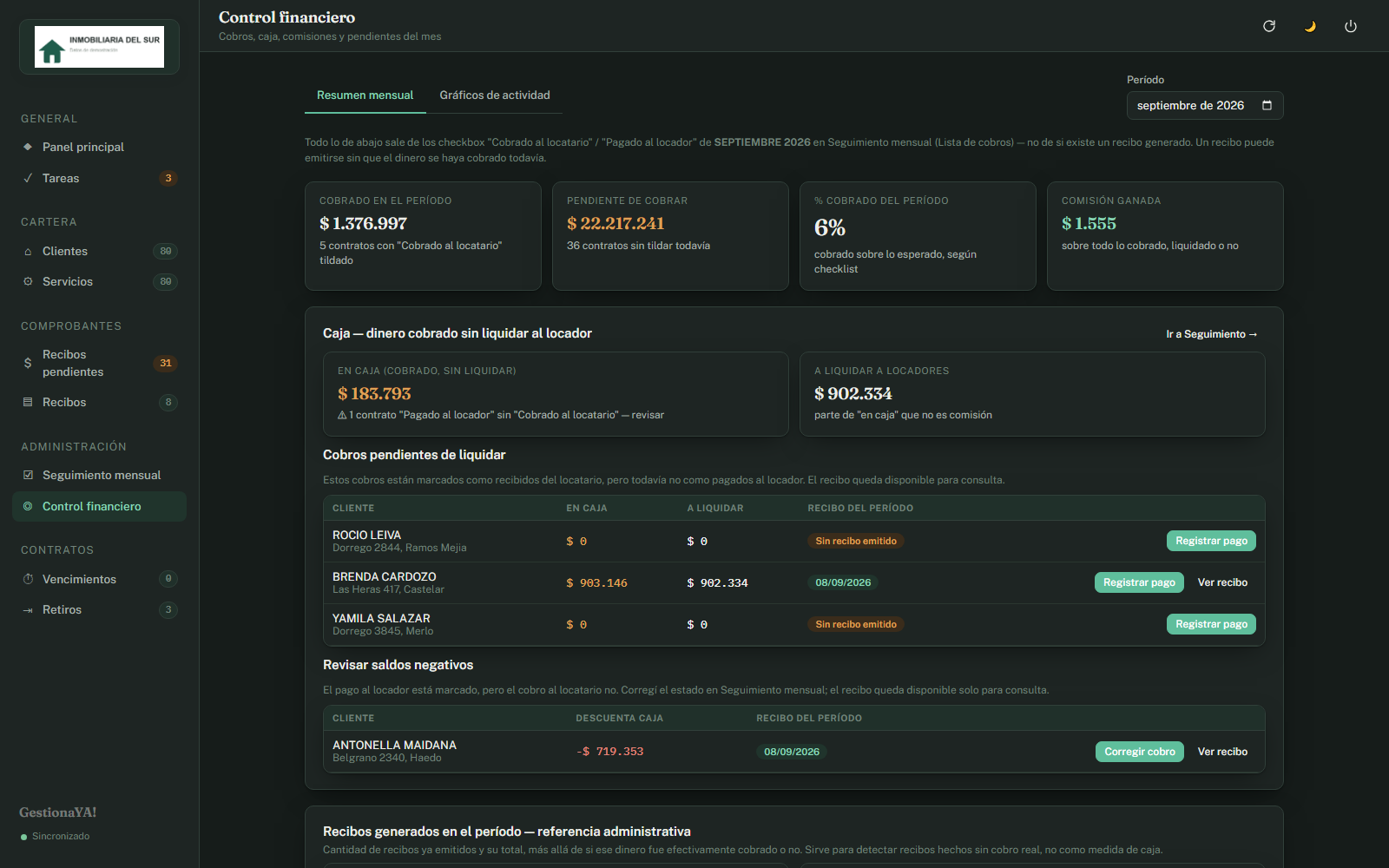Click the $ 902.334 a liquidar cell
Image resolution: width=1389 pixels, height=868 pixels.
coord(717,583)
